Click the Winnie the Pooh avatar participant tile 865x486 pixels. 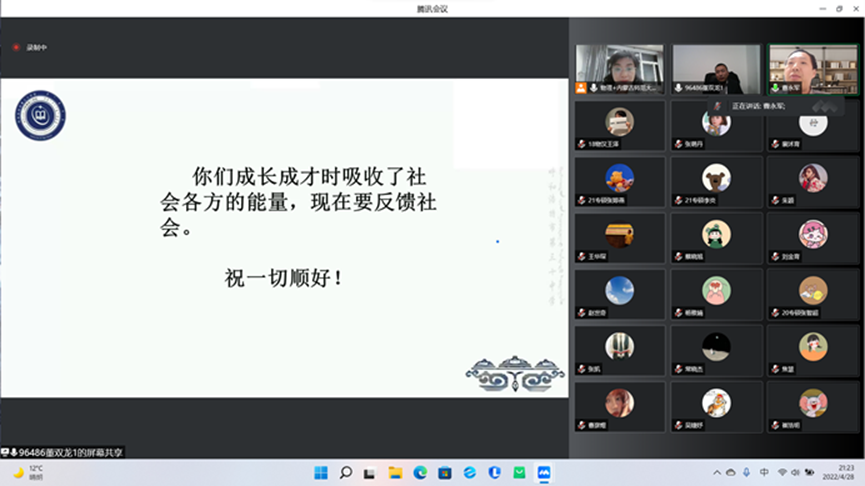619,181
